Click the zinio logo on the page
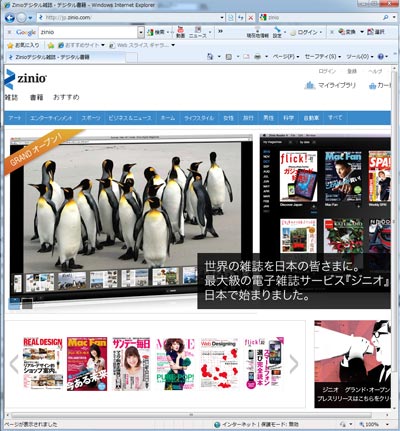Viewport: 400px width, 431px height. pyautogui.click(x=25, y=79)
